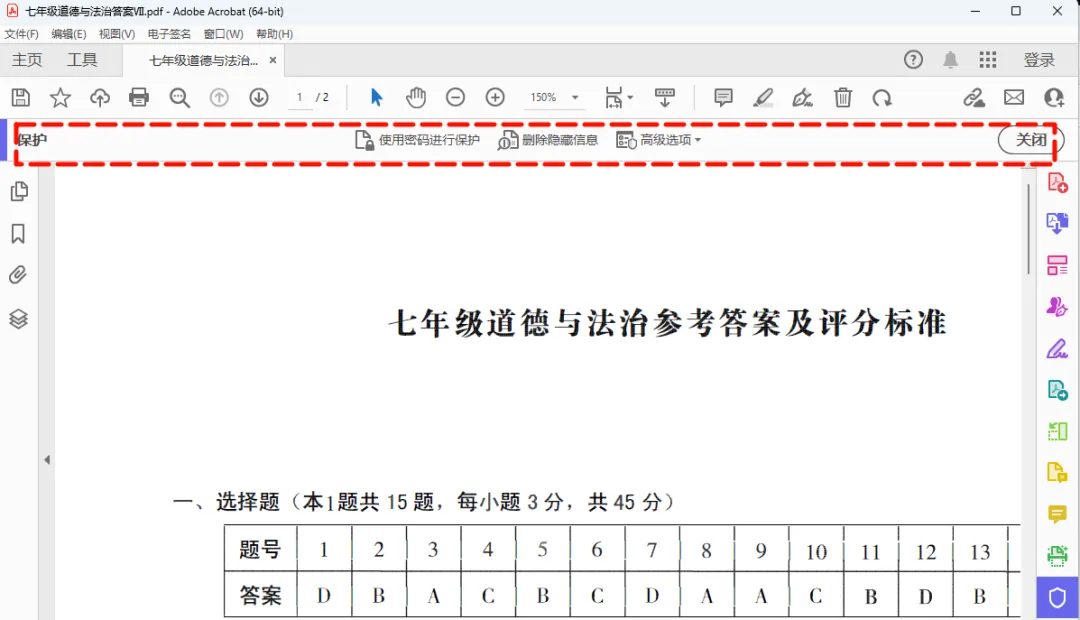Open the 帮助(H) menu
Image resolution: width=1080 pixels, height=620 pixels.
pos(274,34)
